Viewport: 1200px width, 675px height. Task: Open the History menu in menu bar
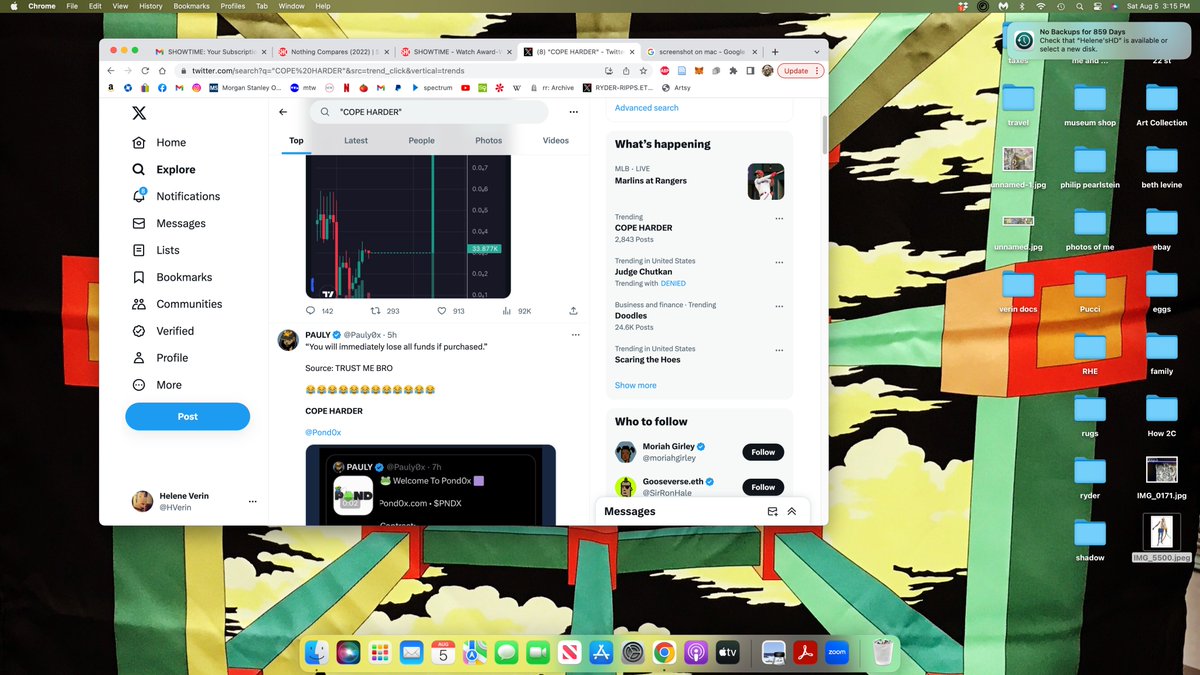click(150, 6)
